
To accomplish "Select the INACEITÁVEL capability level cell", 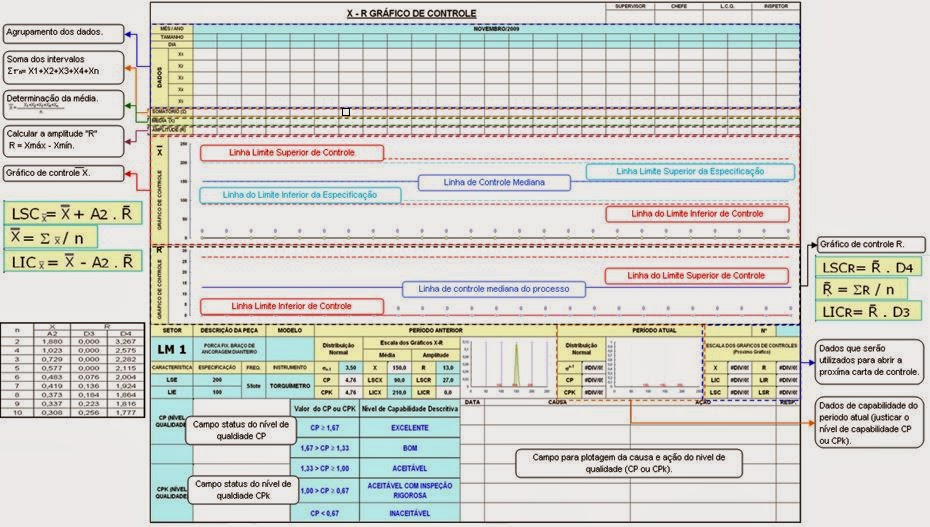I will coord(410,513).
